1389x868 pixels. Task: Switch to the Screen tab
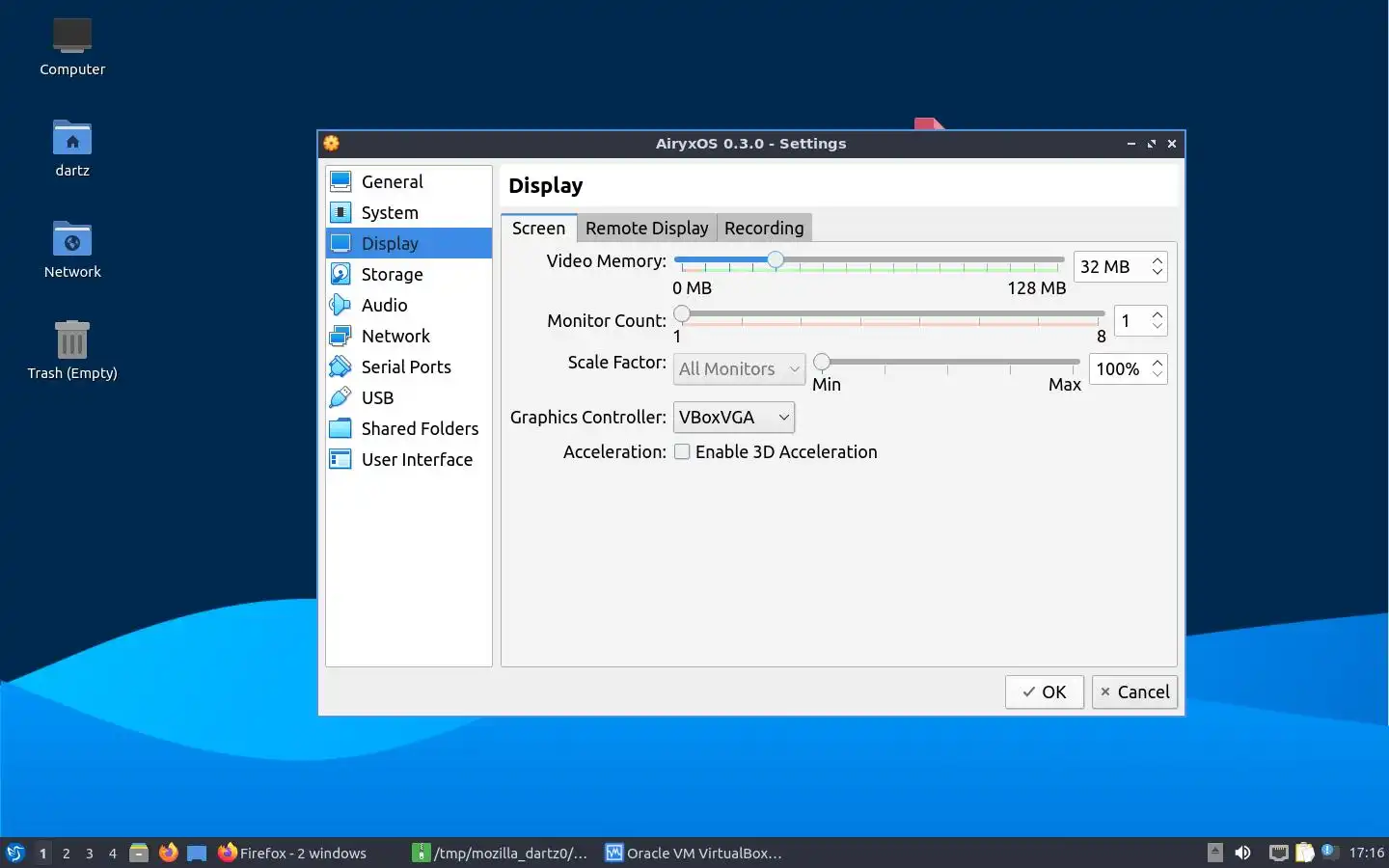538,228
